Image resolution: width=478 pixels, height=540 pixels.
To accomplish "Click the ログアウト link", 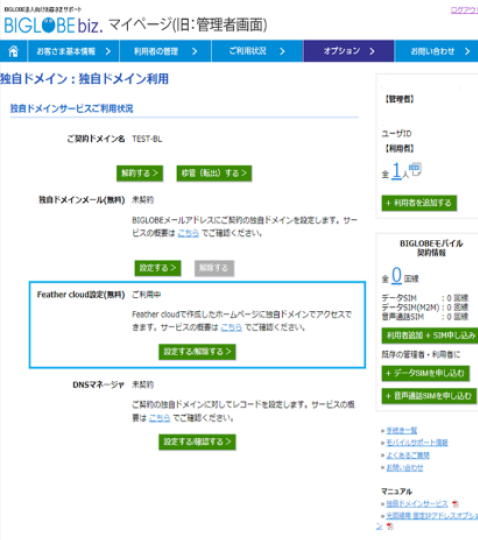I will 464,10.
